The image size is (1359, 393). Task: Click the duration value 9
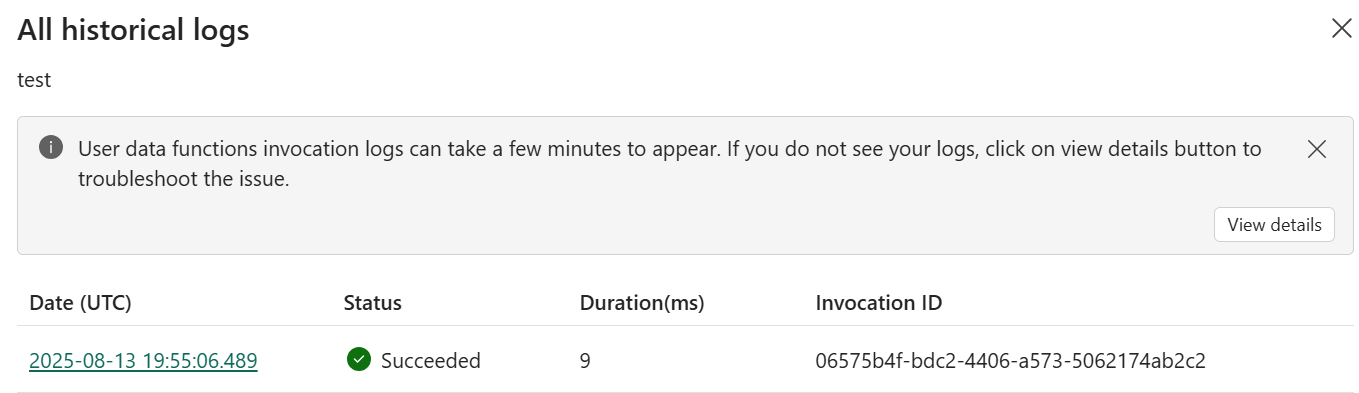585,360
